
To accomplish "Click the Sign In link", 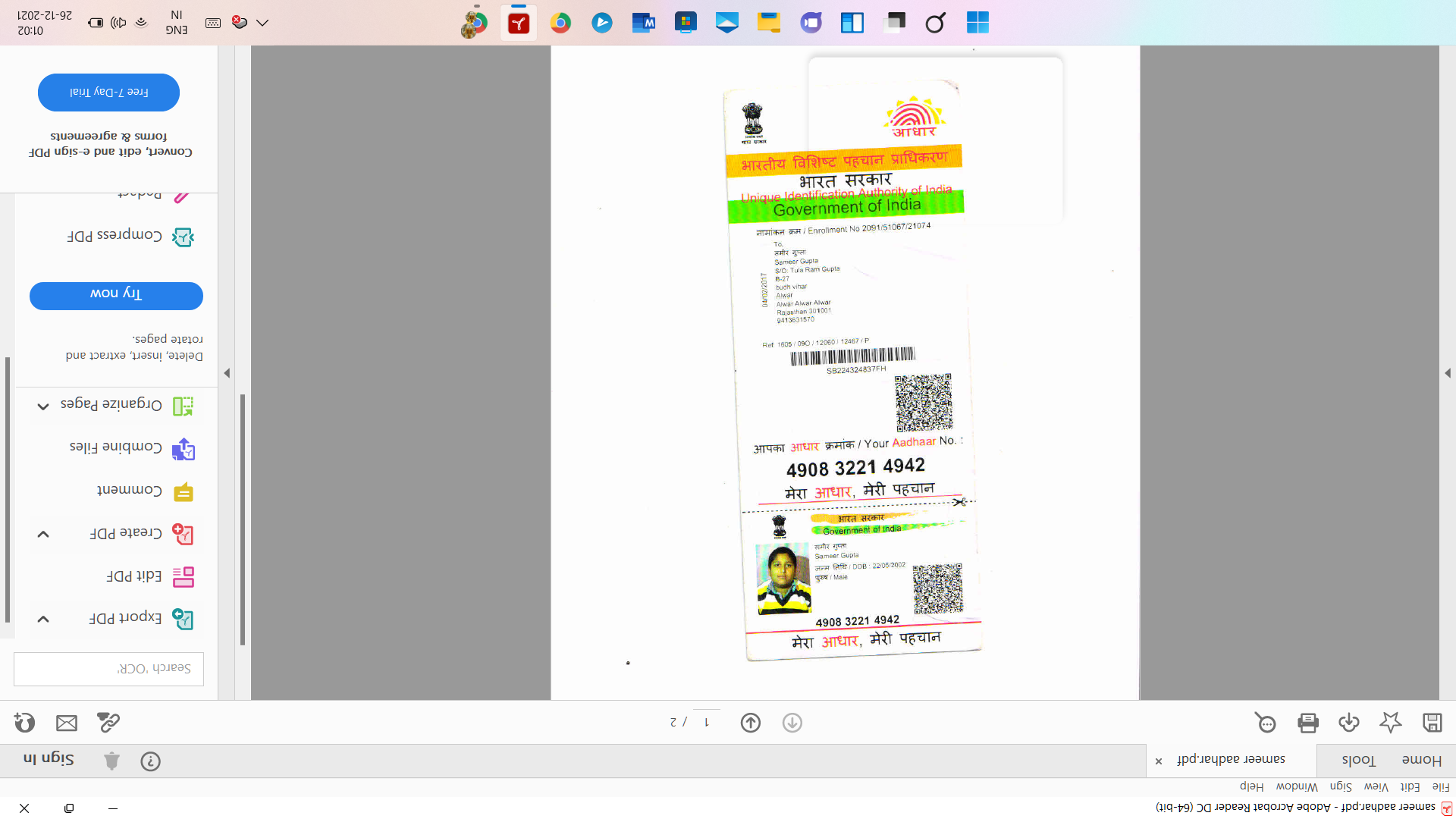I will (x=49, y=758).
